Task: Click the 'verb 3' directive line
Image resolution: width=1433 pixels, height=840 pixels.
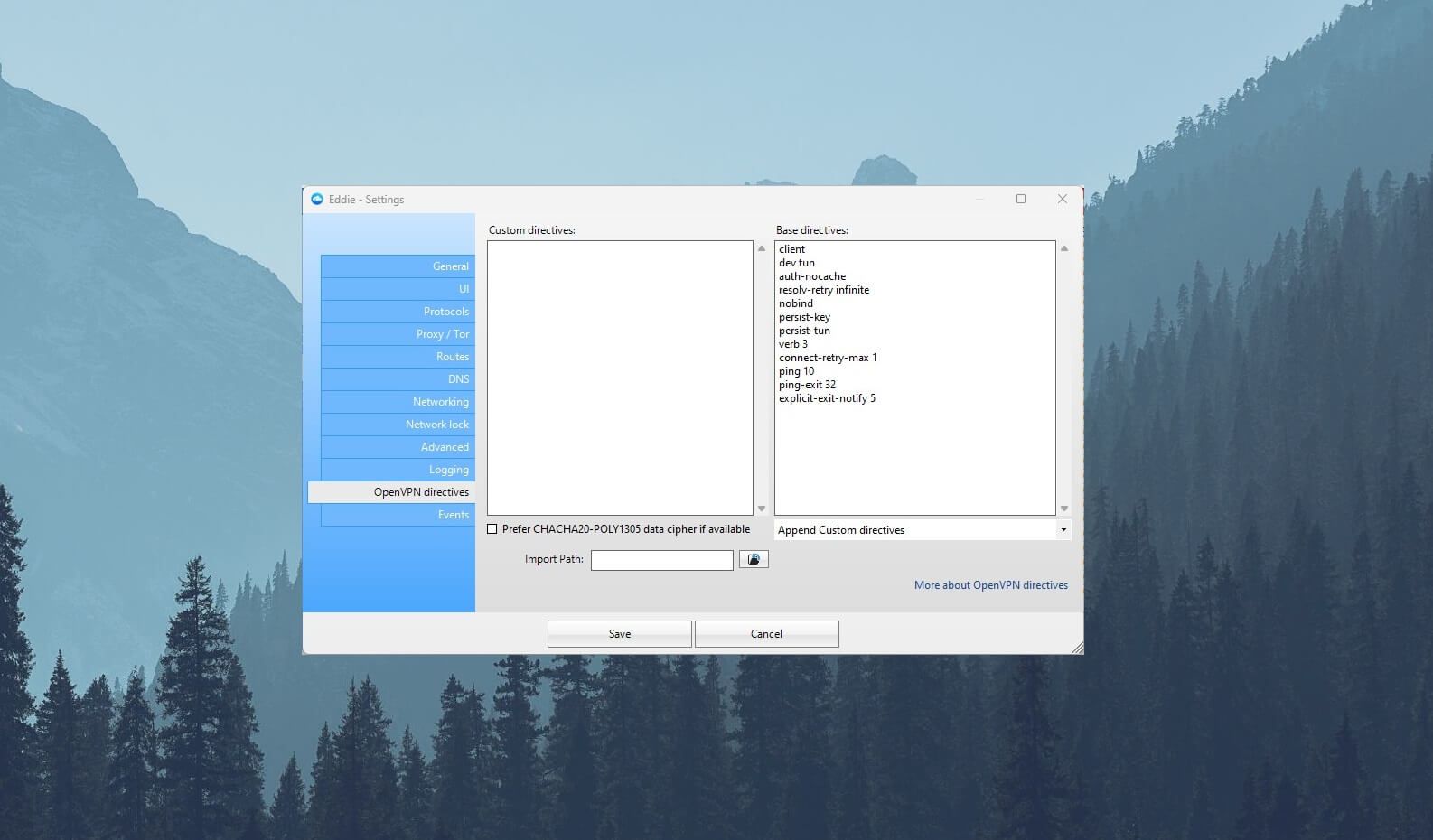Action: click(x=793, y=344)
